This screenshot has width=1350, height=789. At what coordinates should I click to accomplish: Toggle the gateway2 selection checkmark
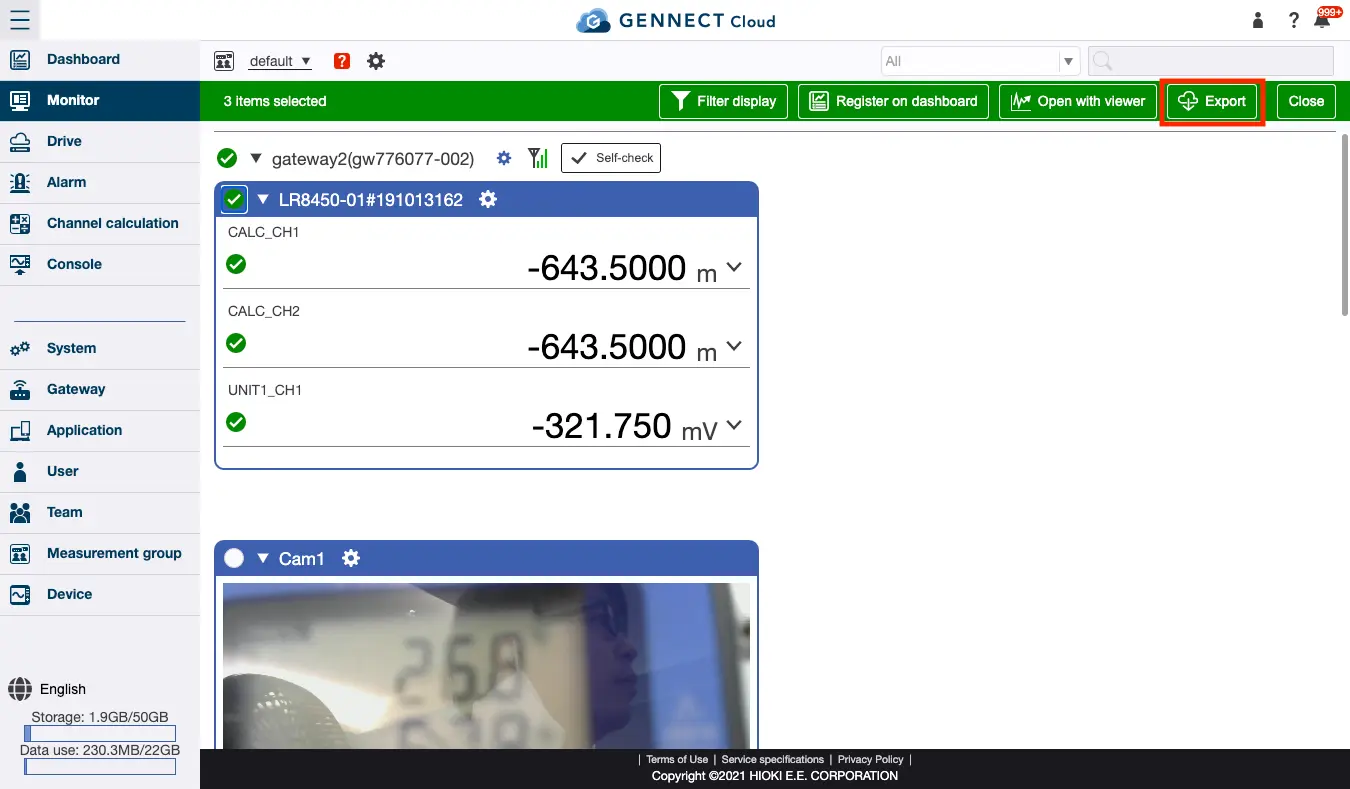pyautogui.click(x=226, y=157)
